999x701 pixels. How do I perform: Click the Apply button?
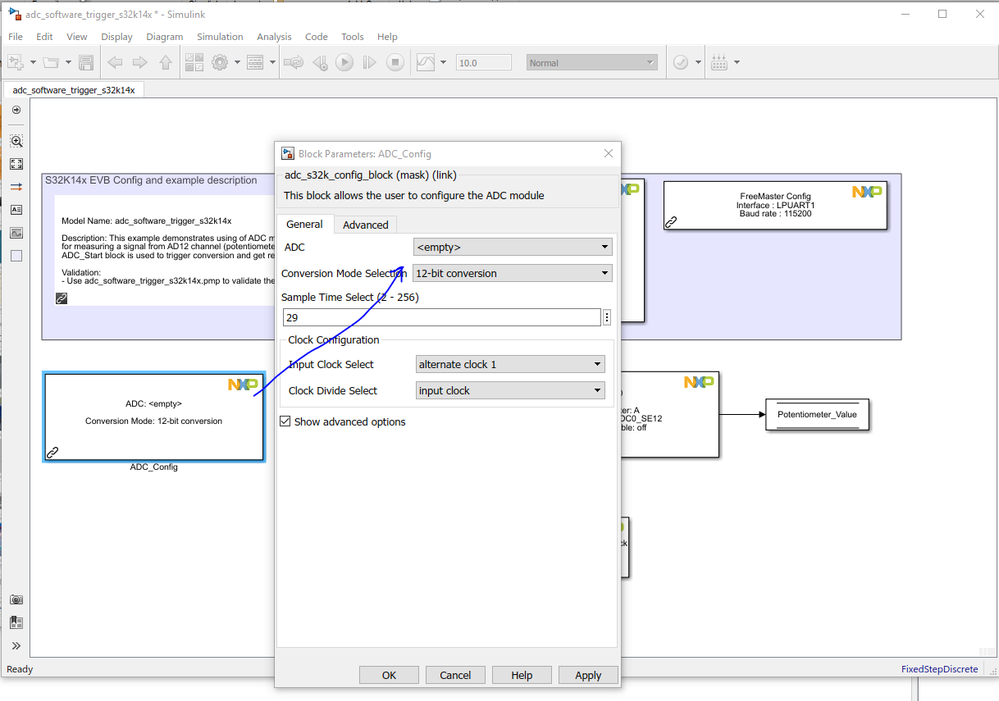pos(588,675)
